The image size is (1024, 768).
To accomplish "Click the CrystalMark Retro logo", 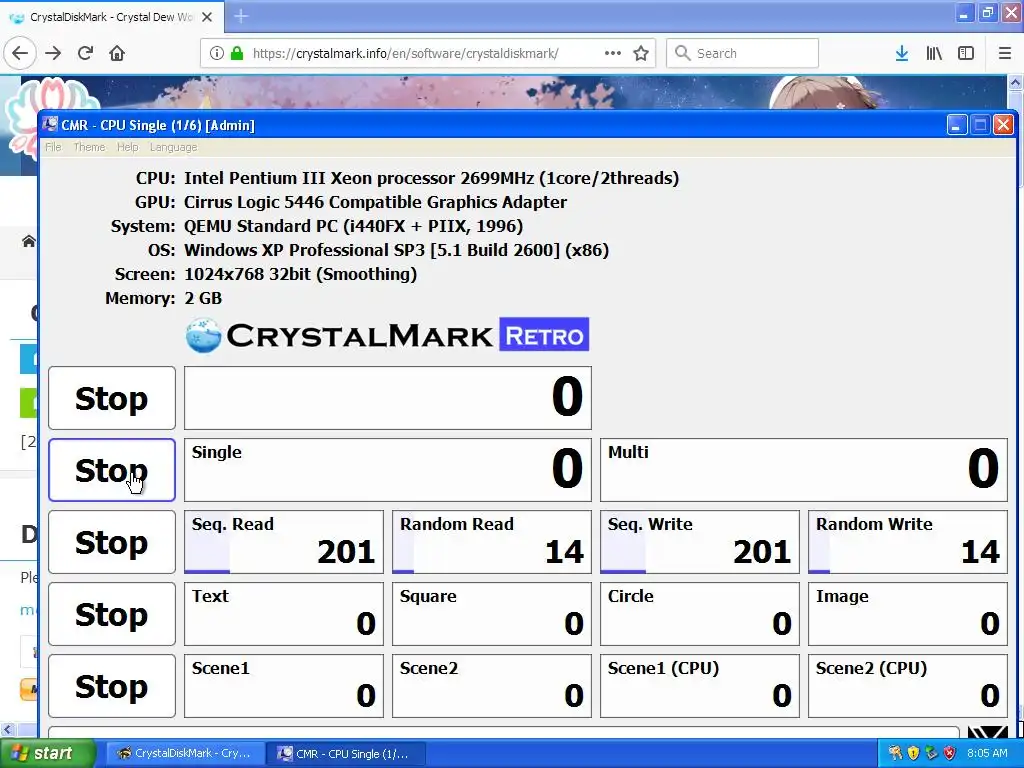I will point(387,335).
